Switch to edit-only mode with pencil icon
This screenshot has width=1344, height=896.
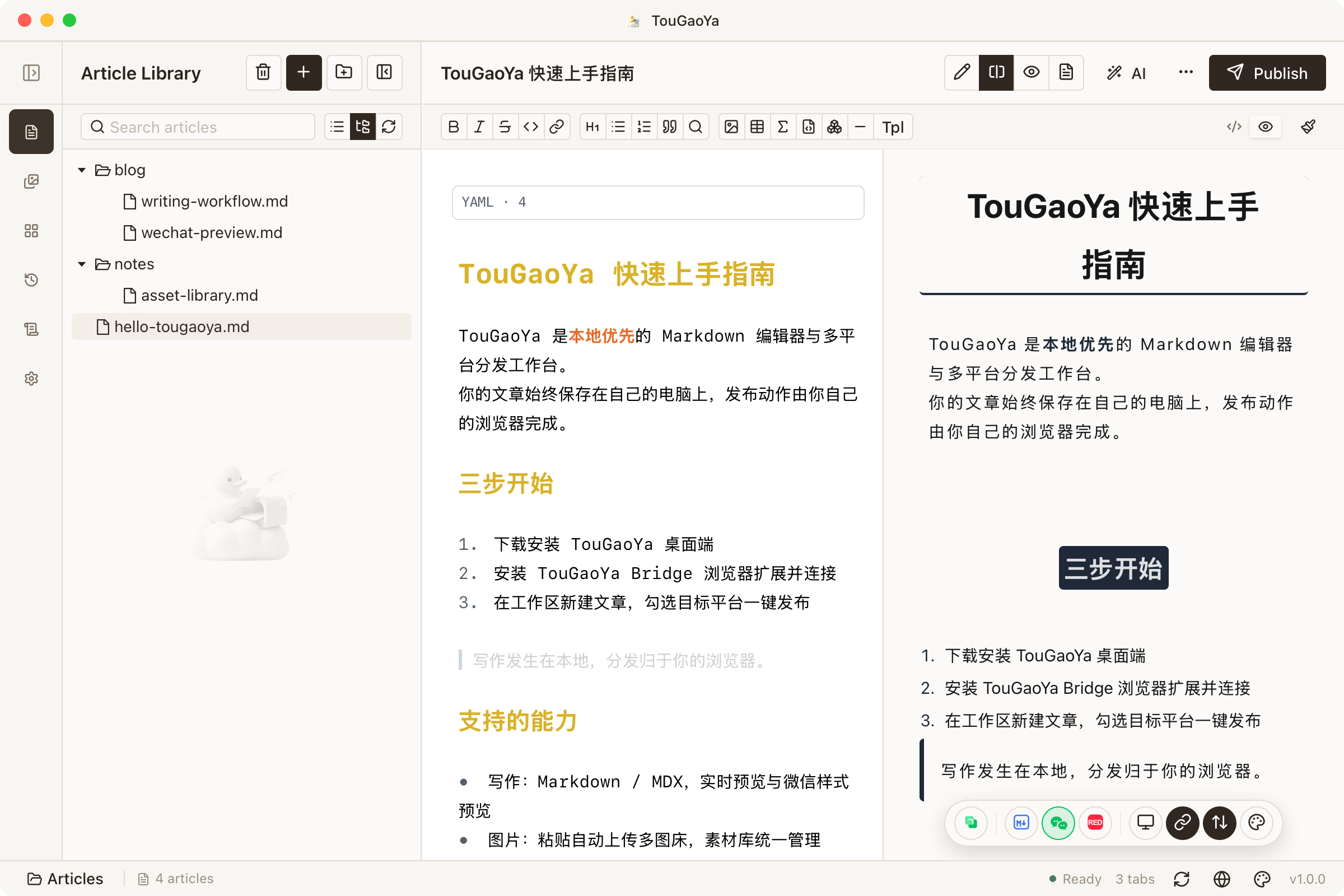pos(962,73)
